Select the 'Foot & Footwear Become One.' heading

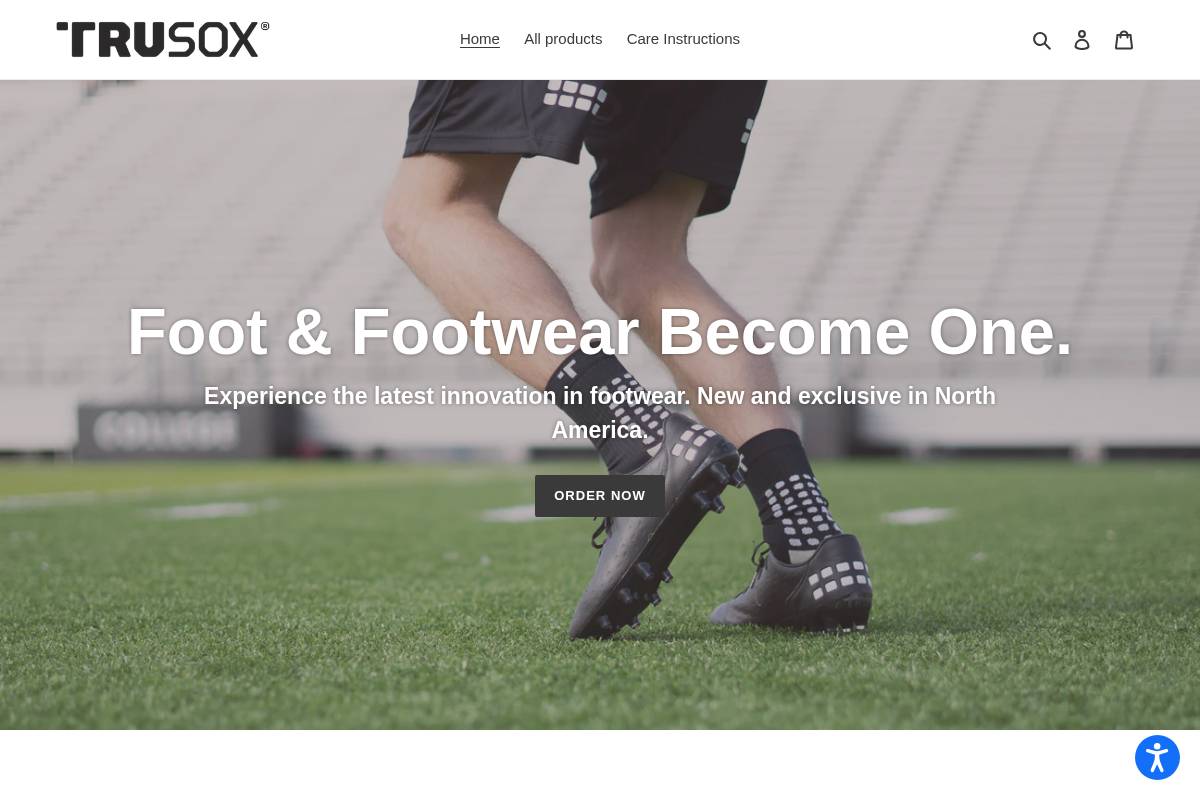(600, 331)
